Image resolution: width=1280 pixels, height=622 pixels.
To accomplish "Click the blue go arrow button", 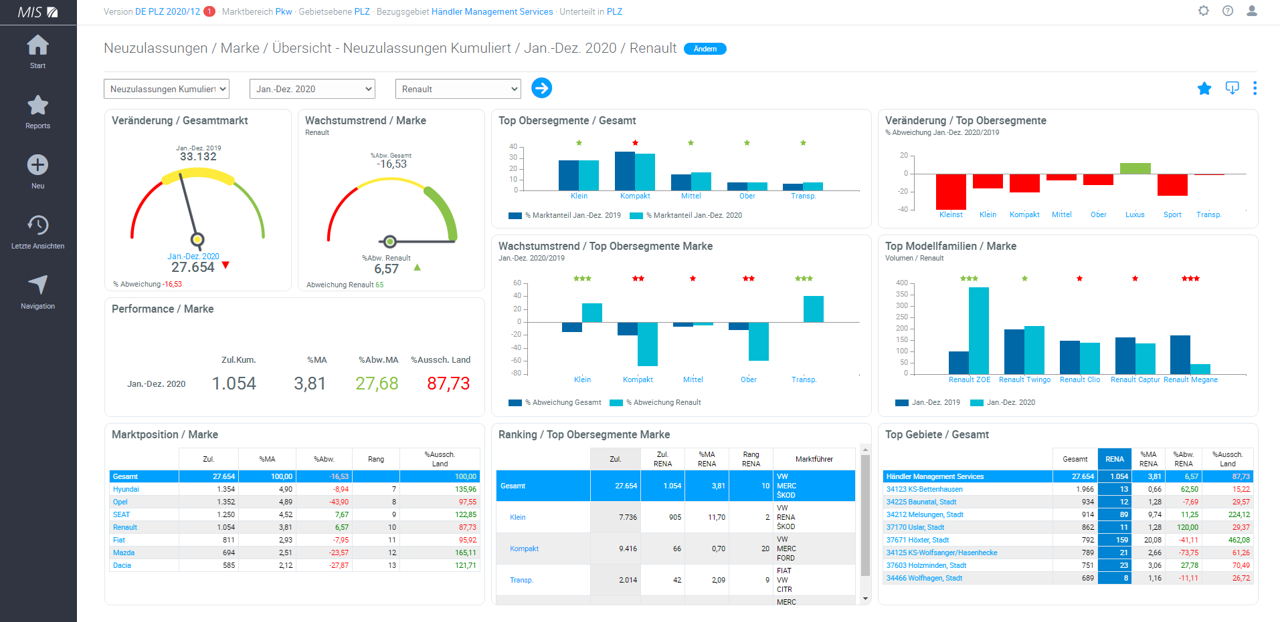I will [541, 88].
